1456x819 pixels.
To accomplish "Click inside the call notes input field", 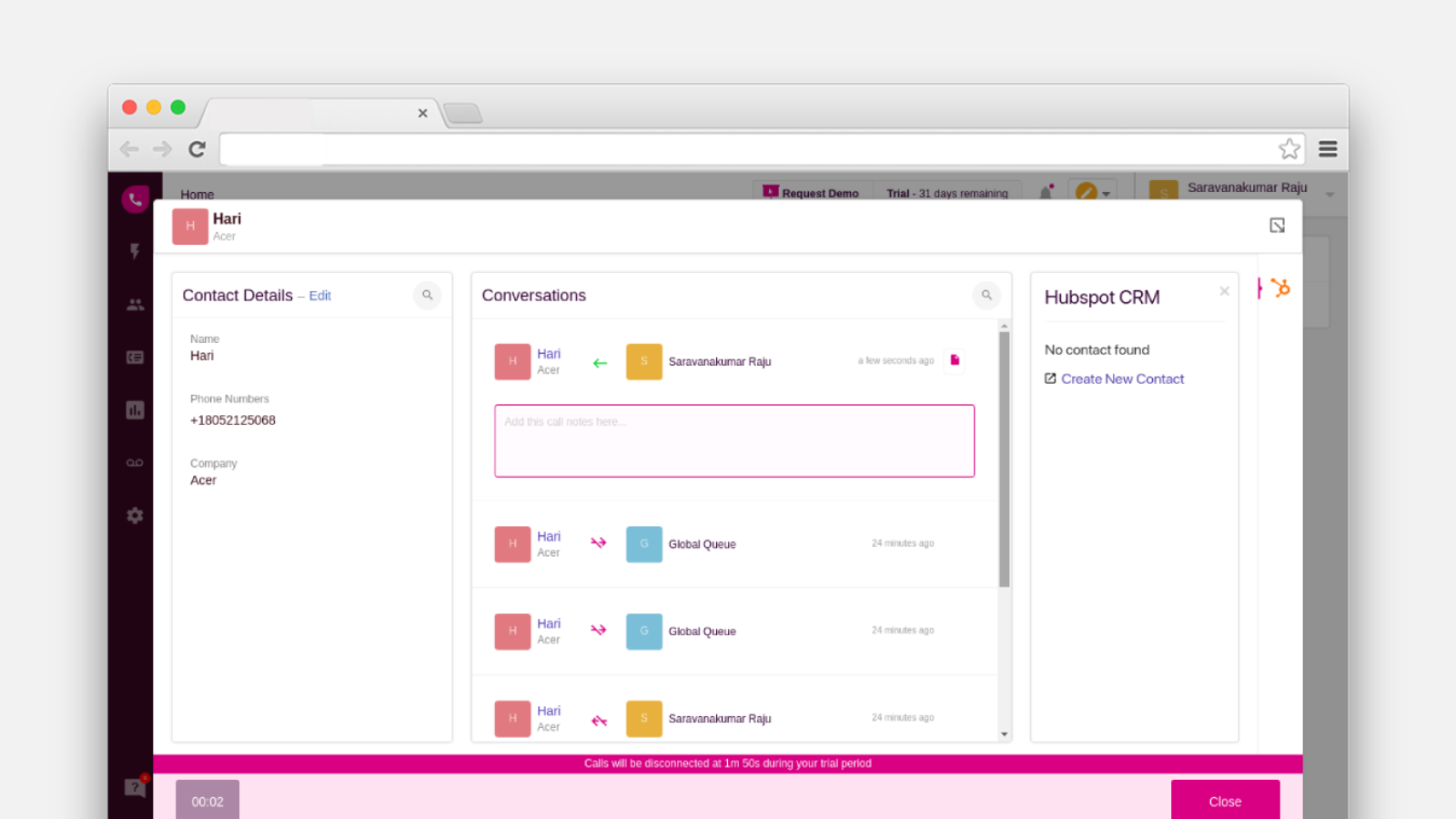I will pos(734,440).
